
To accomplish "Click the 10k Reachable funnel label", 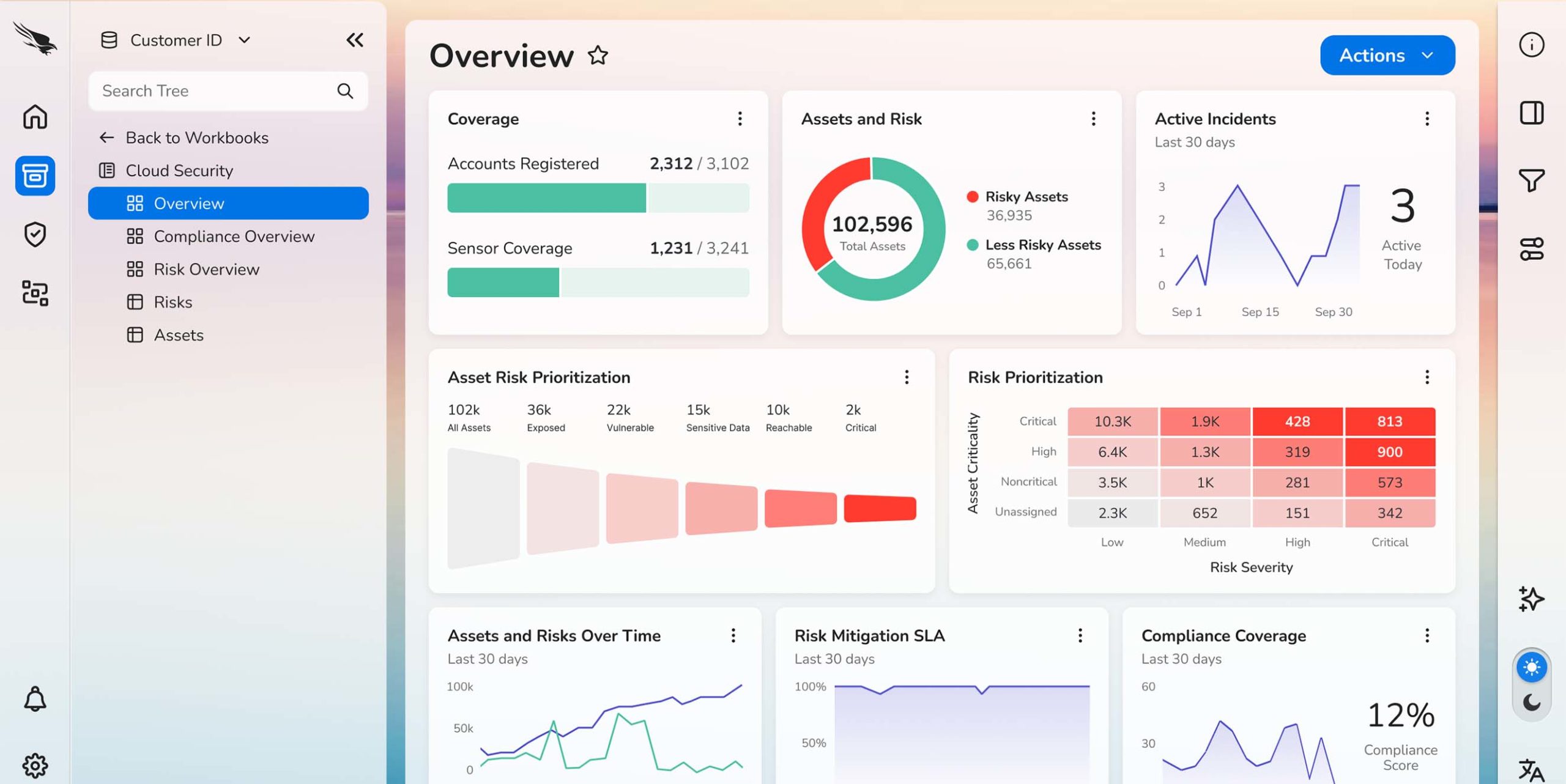I will [789, 418].
